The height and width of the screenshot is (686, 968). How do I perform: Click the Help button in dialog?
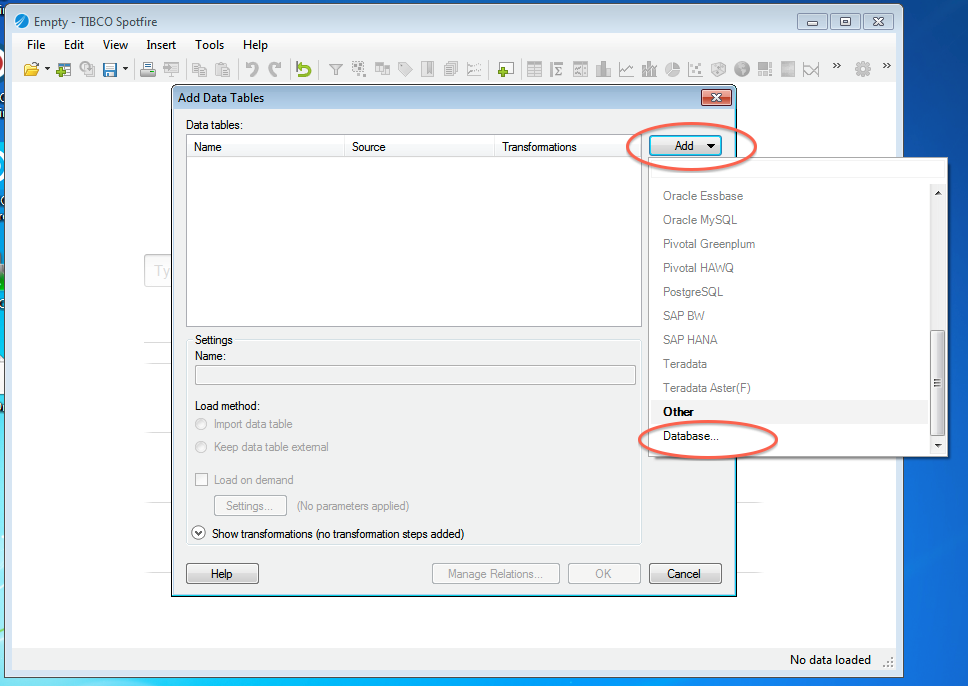pos(222,574)
